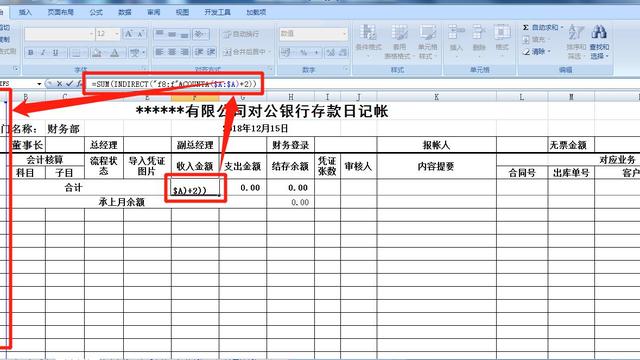The height and width of the screenshot is (360, 640).
Task: Click 自动换行 wrap text button
Action: [241, 34]
